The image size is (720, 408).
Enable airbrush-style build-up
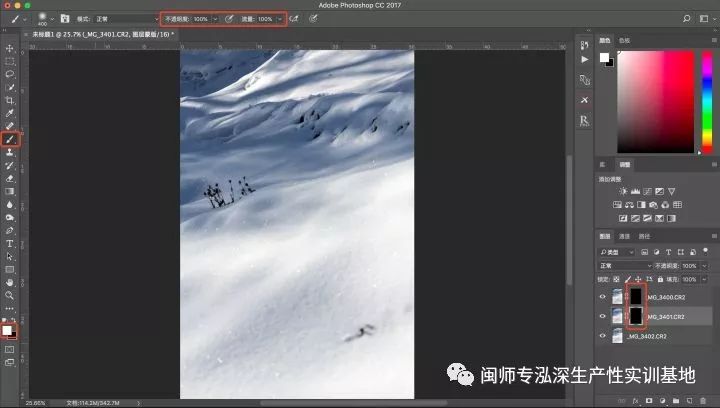[294, 19]
